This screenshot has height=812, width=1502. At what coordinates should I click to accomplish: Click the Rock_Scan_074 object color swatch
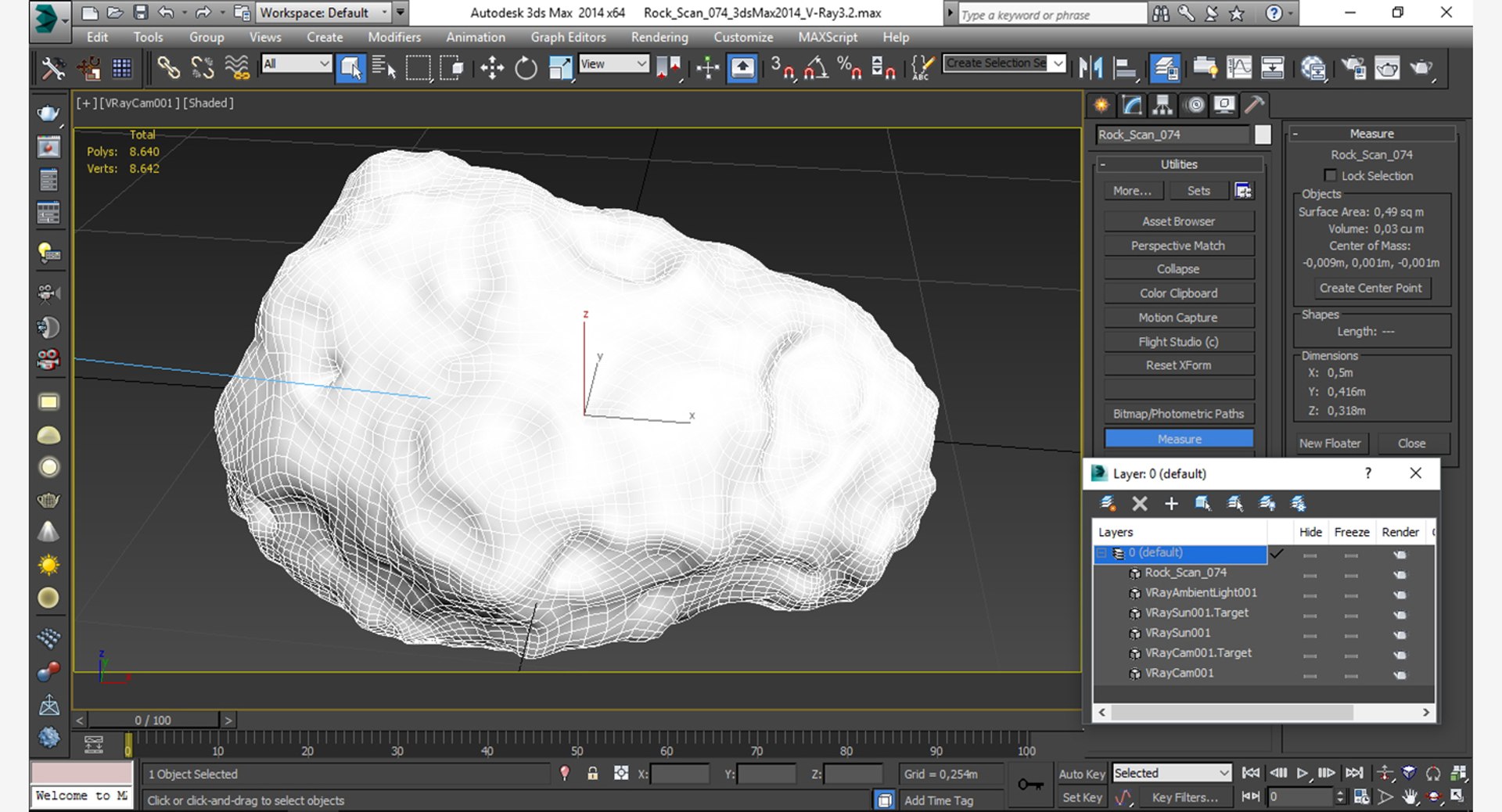tap(1263, 135)
